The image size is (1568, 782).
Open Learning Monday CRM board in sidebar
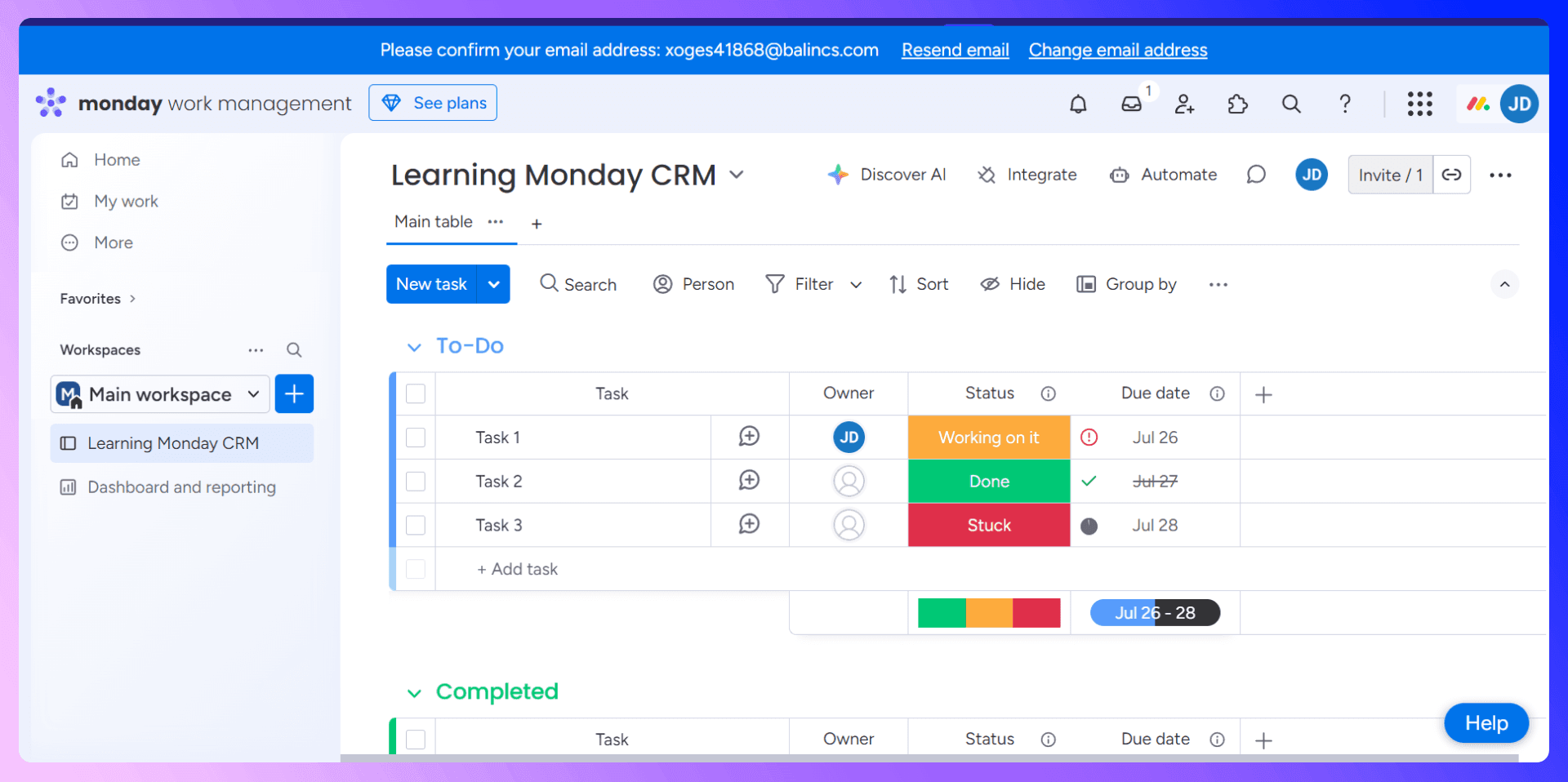[182, 443]
